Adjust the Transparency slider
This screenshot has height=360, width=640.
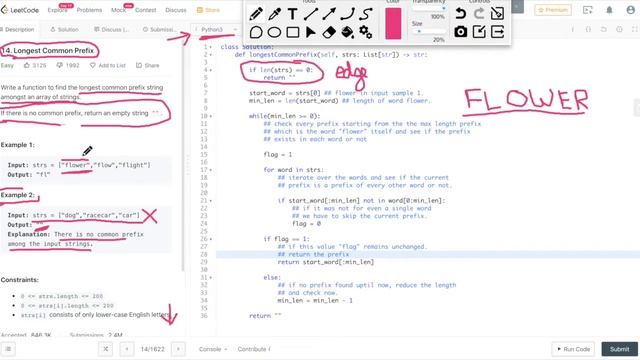point(429,9)
